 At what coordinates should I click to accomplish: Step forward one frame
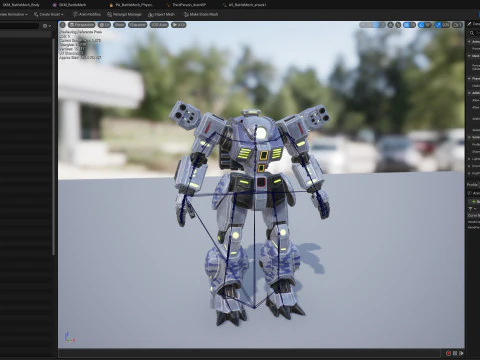[x=461, y=353]
